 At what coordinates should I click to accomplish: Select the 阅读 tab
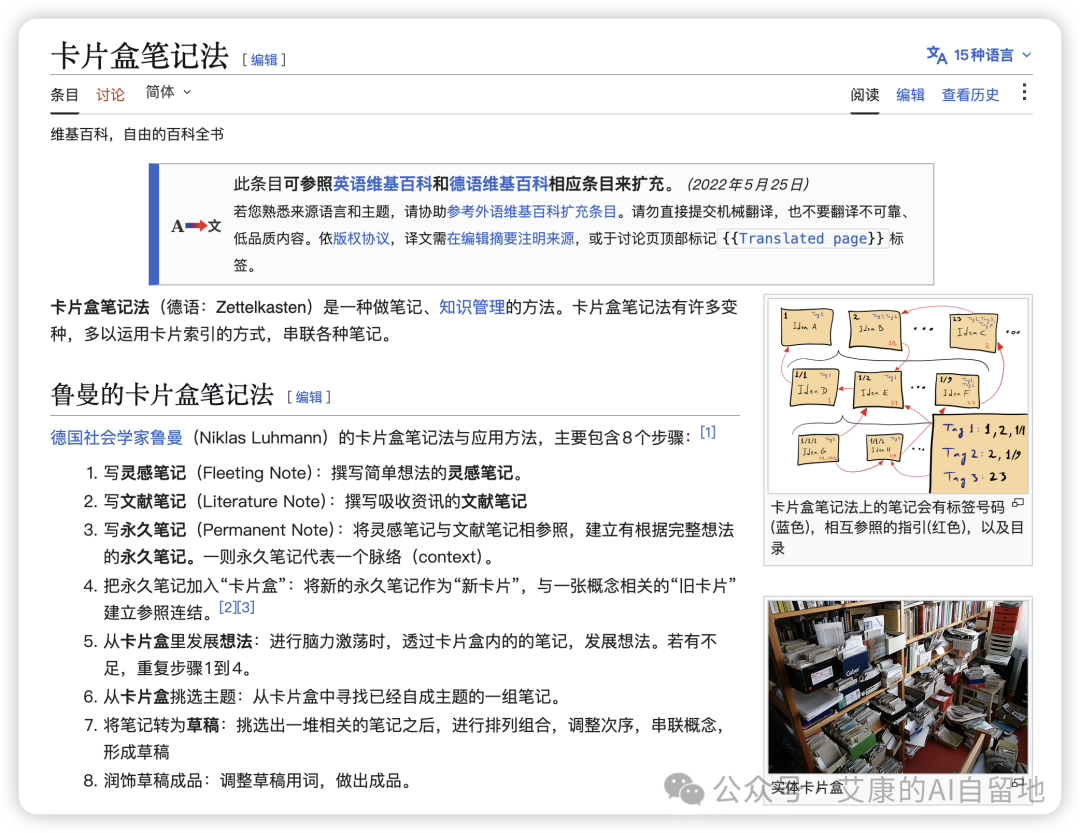click(x=864, y=95)
